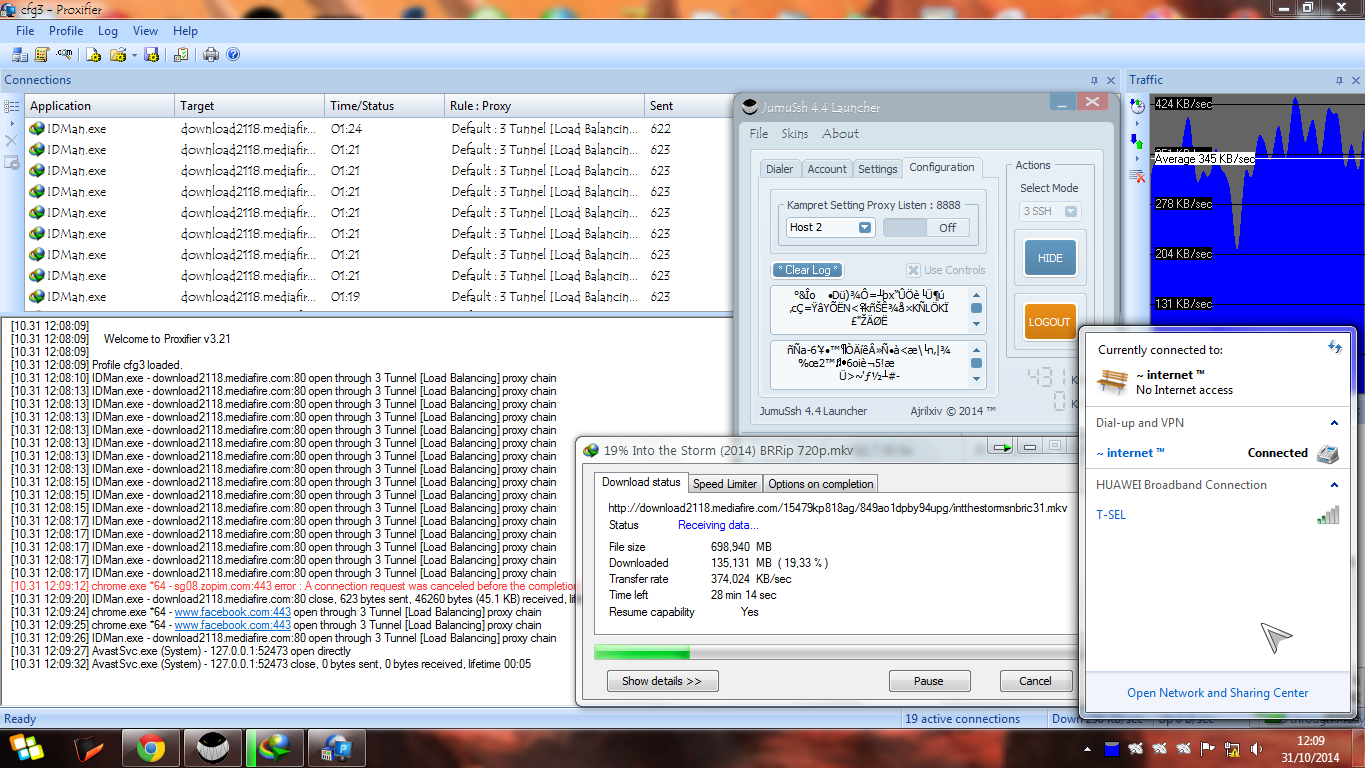Image resolution: width=1365 pixels, height=768 pixels.
Task: Sort connections by Application column header
Action: click(x=100, y=106)
